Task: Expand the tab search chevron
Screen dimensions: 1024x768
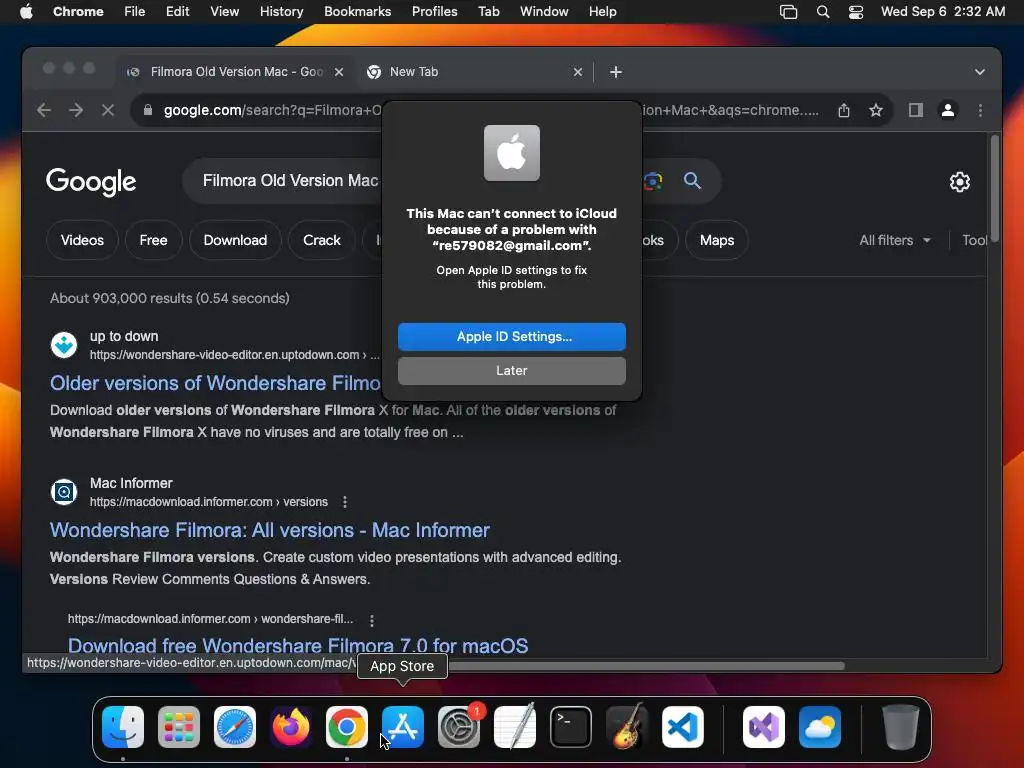Action: (x=980, y=72)
